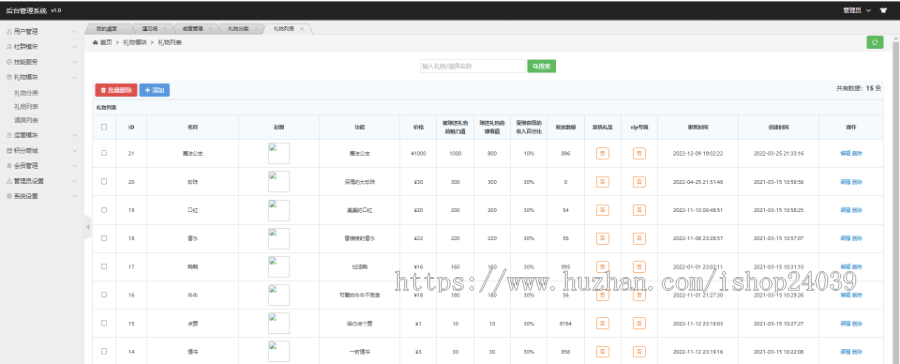
Task: Click orange icon left of vip column, ID 19
Action: point(602,210)
